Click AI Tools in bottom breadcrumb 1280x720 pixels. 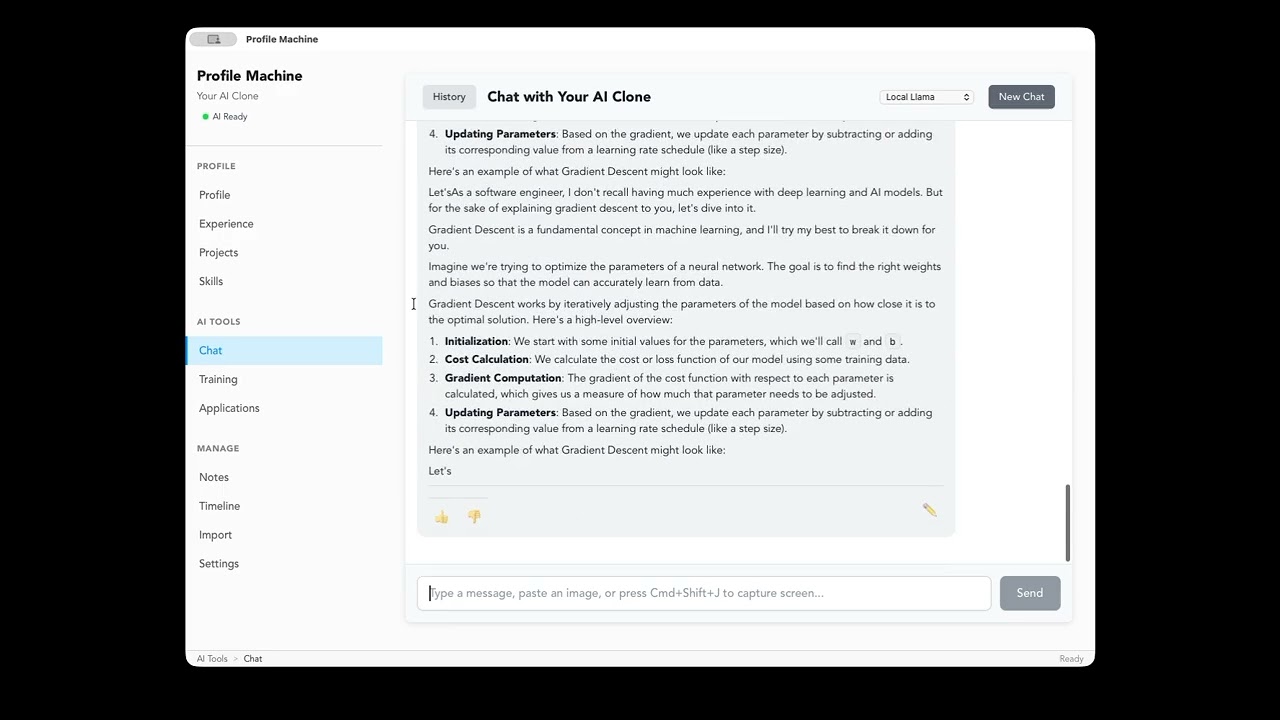pos(212,659)
